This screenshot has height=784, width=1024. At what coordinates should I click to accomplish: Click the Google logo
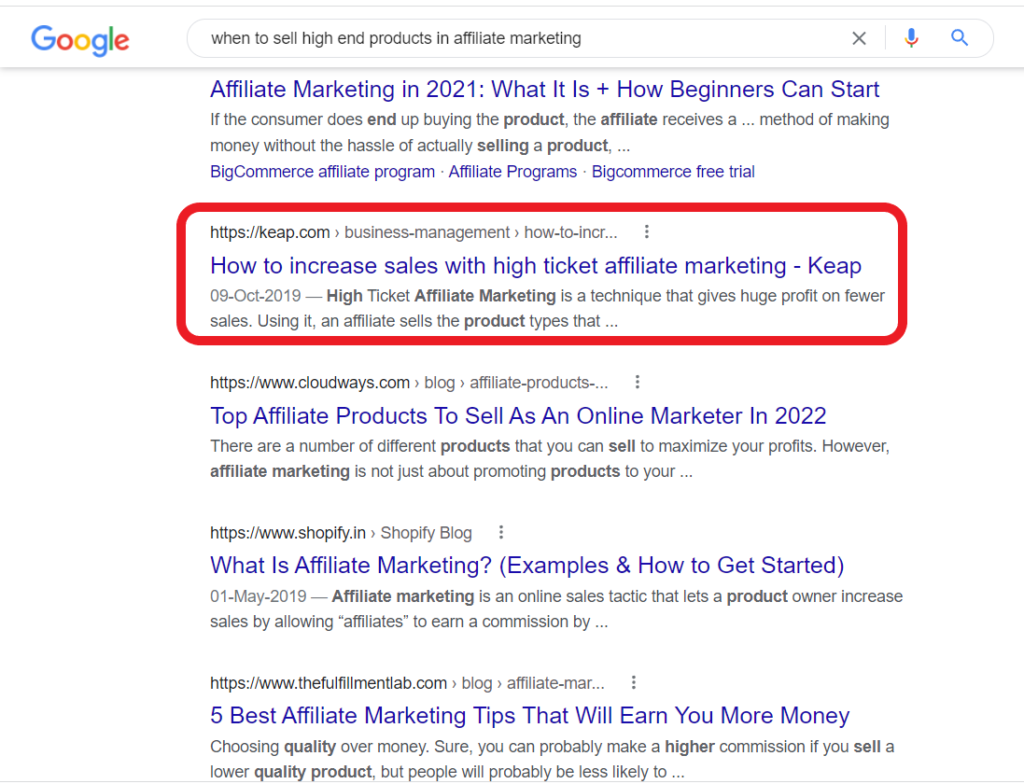point(80,40)
